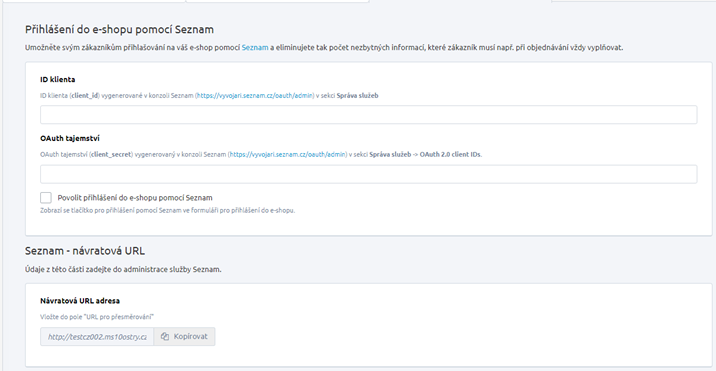Open vyvojari.seznam.cz link under OAuth tajemství

288,154
